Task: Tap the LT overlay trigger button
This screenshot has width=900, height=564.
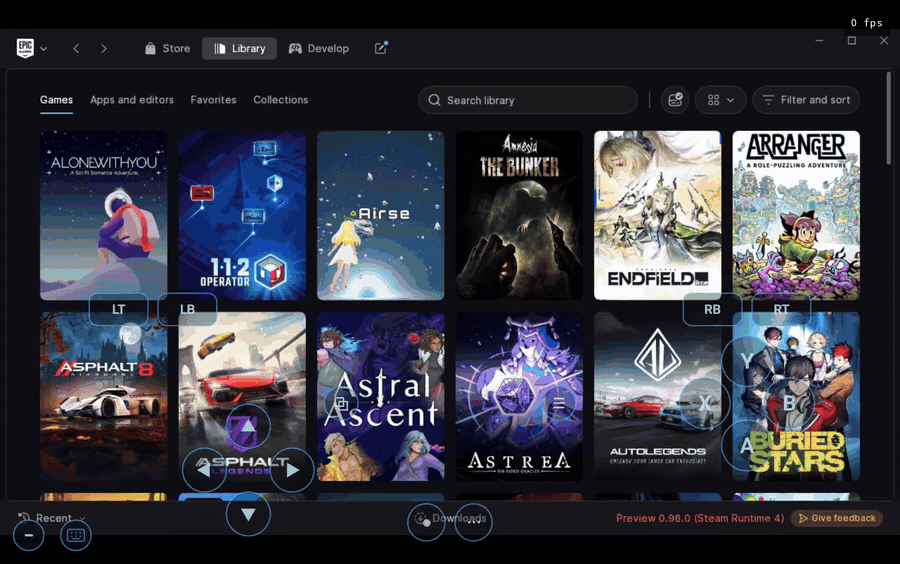Action: [118, 309]
